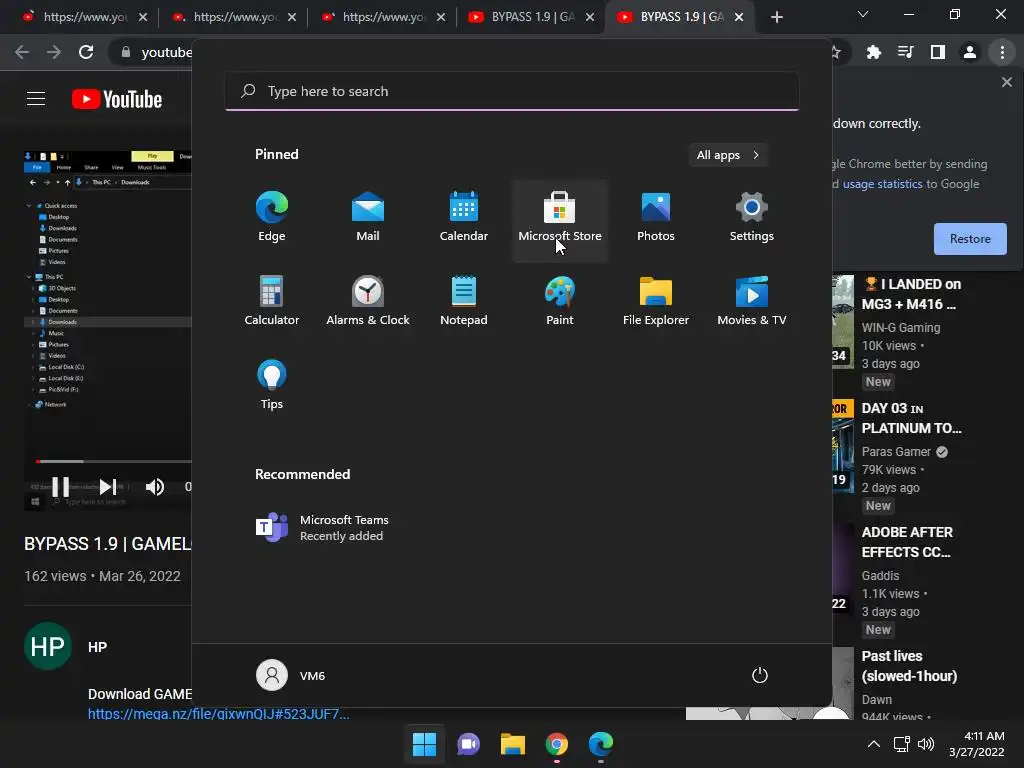The height and width of the screenshot is (768, 1024).
Task: Switch to Chrome on the taskbar
Action: click(556, 744)
